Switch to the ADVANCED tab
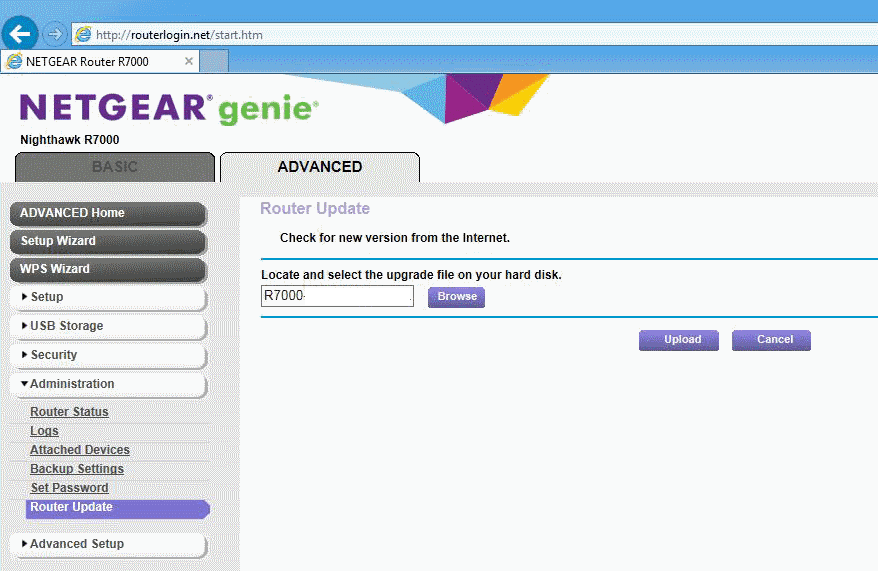Image resolution: width=878 pixels, height=571 pixels. pyautogui.click(x=320, y=167)
